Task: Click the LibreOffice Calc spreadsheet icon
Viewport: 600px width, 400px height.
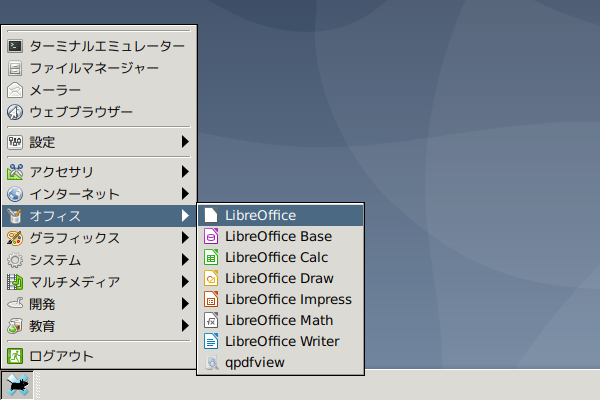Action: pos(211,257)
